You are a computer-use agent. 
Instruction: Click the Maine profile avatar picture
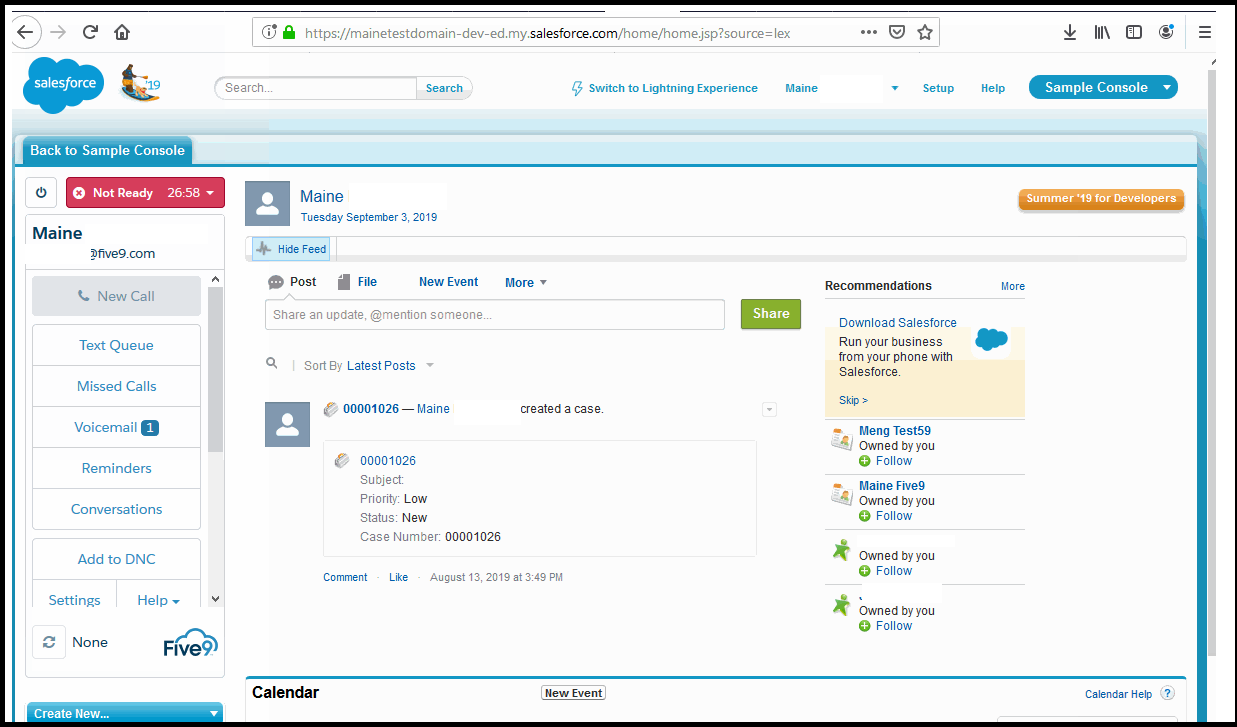coord(267,203)
